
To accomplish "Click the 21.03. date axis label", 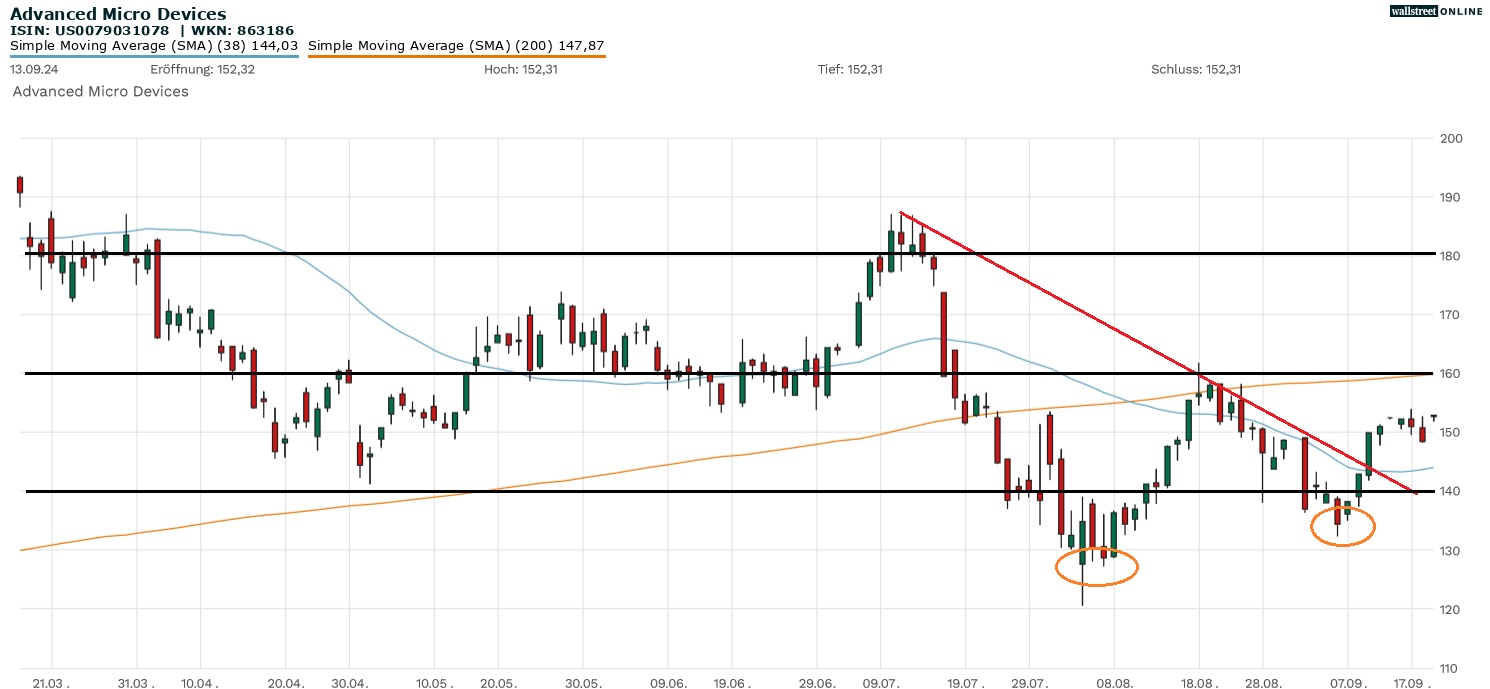I will point(53,683).
